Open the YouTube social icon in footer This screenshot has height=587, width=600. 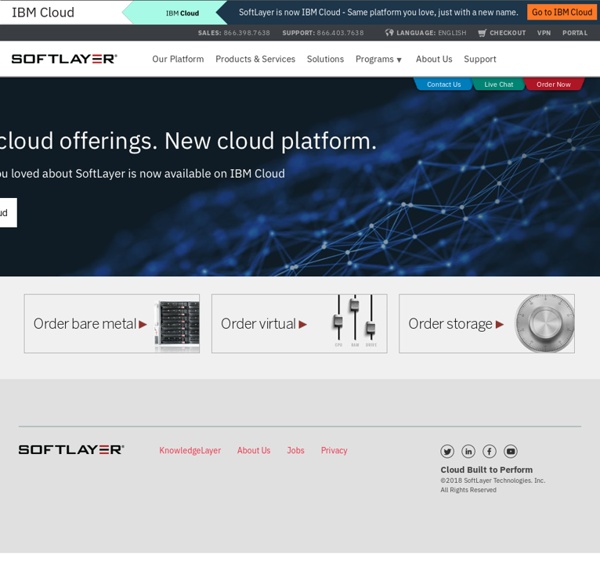pyautogui.click(x=510, y=452)
